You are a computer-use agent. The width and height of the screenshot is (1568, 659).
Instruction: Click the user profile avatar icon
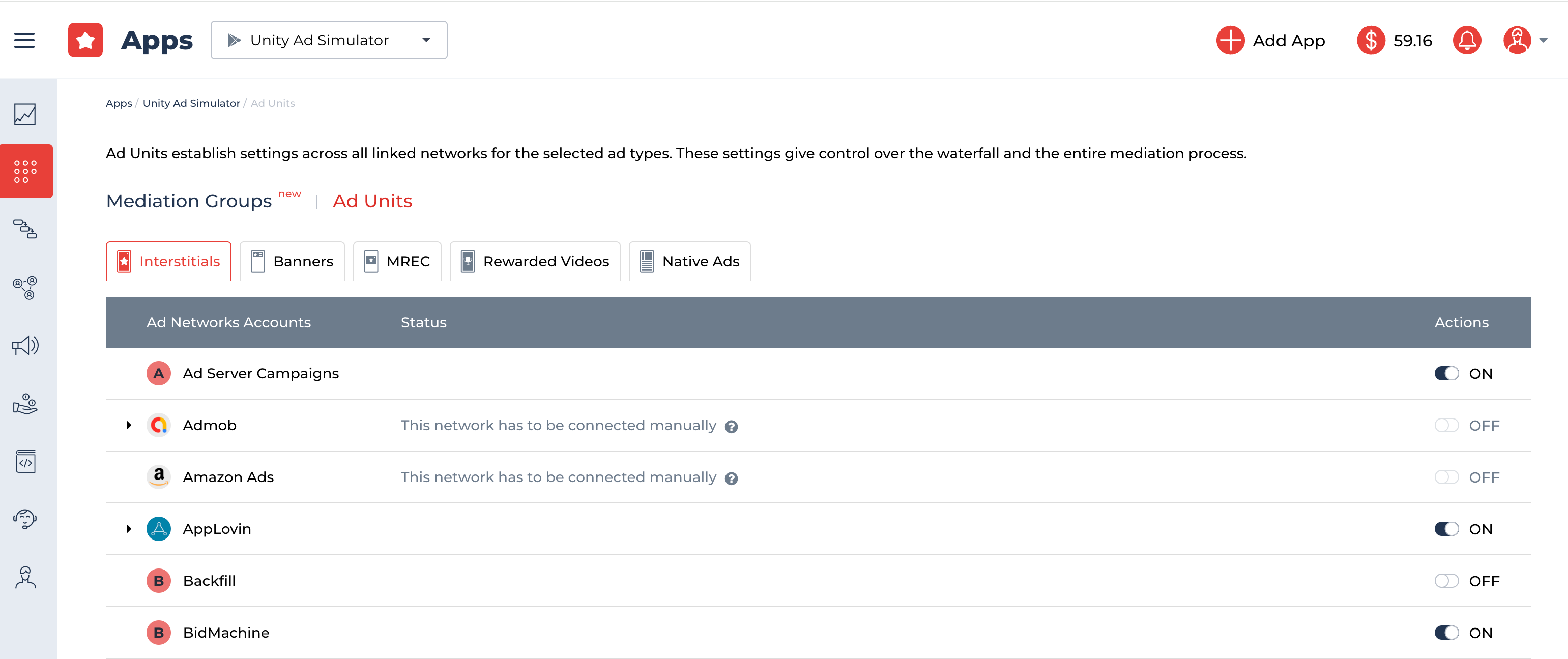click(x=1516, y=40)
